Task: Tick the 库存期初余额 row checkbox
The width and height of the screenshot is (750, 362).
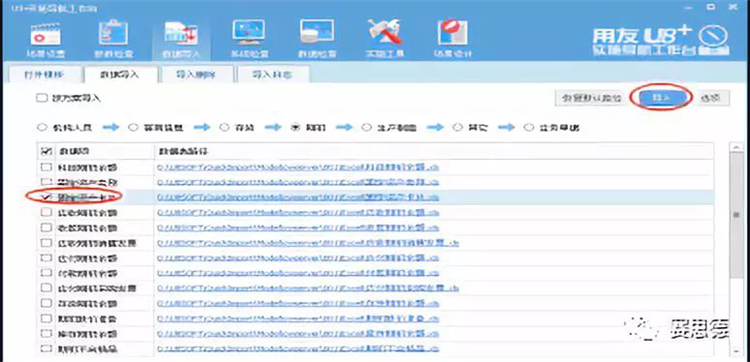Action: (x=46, y=333)
